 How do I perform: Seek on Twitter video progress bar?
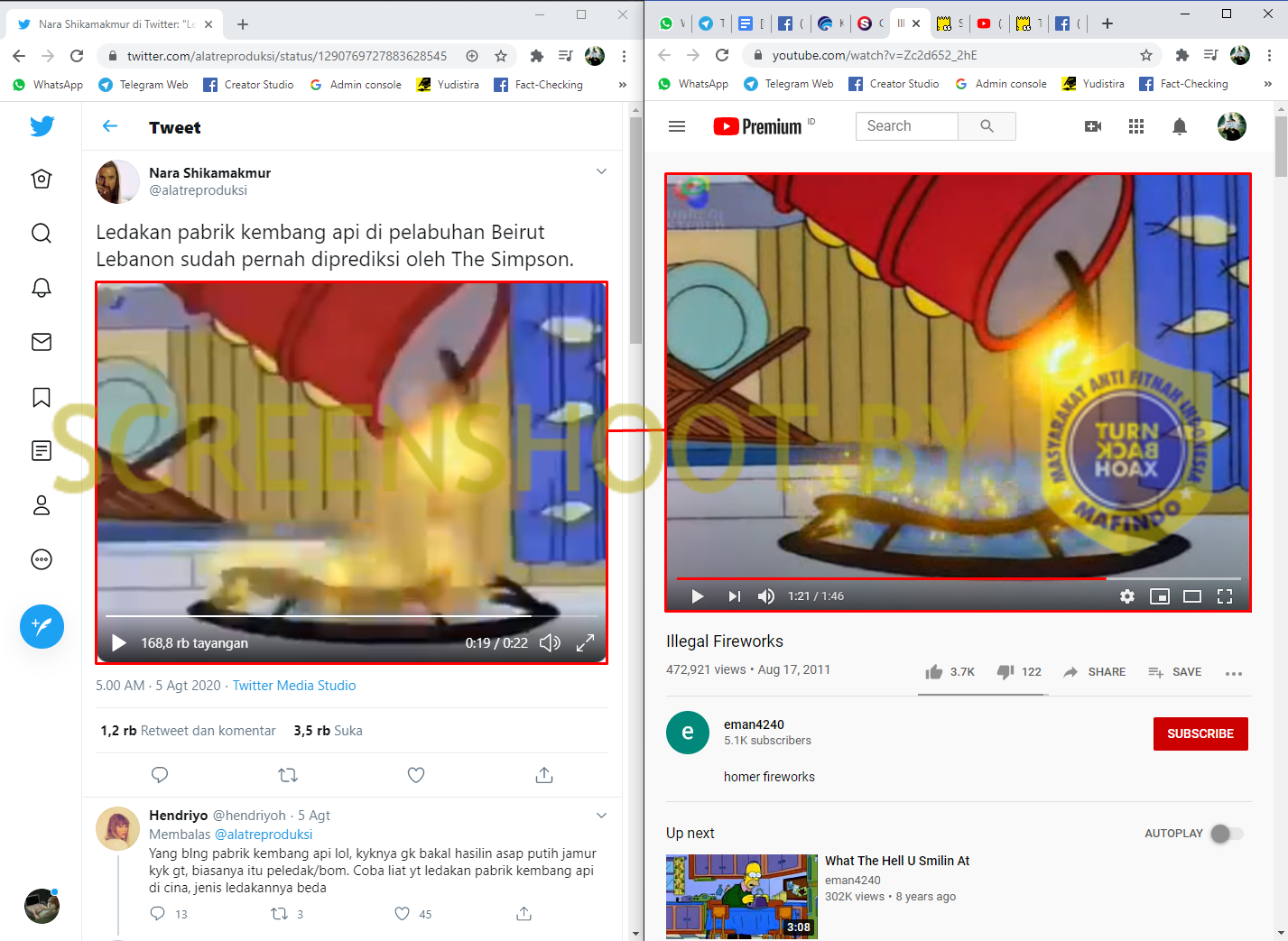pos(351,615)
